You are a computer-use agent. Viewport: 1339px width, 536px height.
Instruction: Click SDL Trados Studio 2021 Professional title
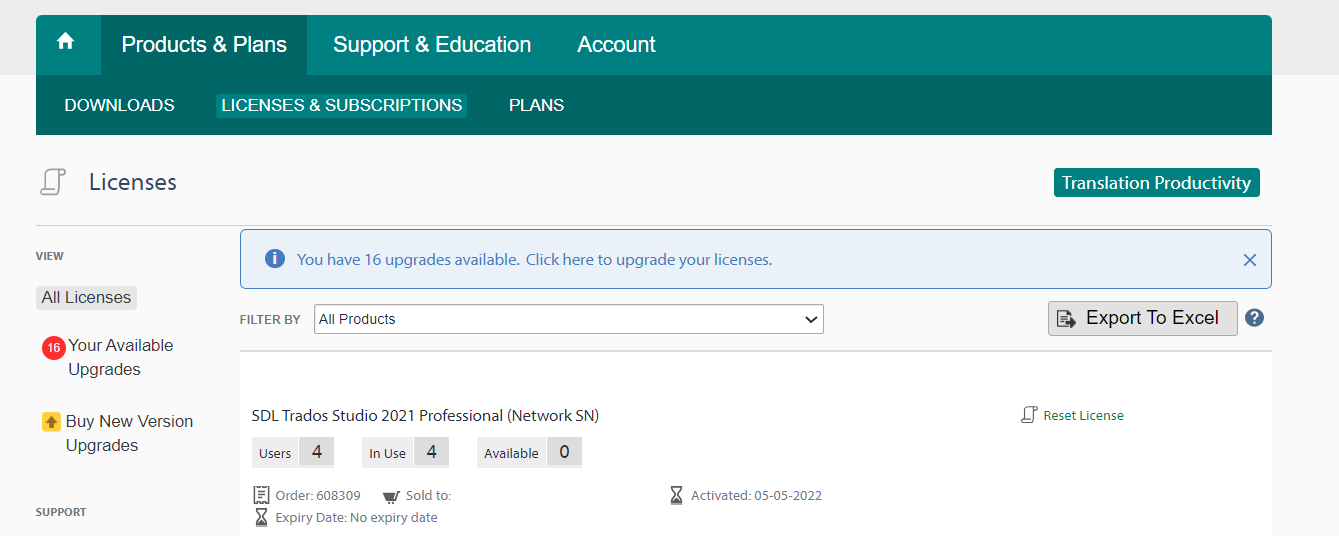coord(425,415)
